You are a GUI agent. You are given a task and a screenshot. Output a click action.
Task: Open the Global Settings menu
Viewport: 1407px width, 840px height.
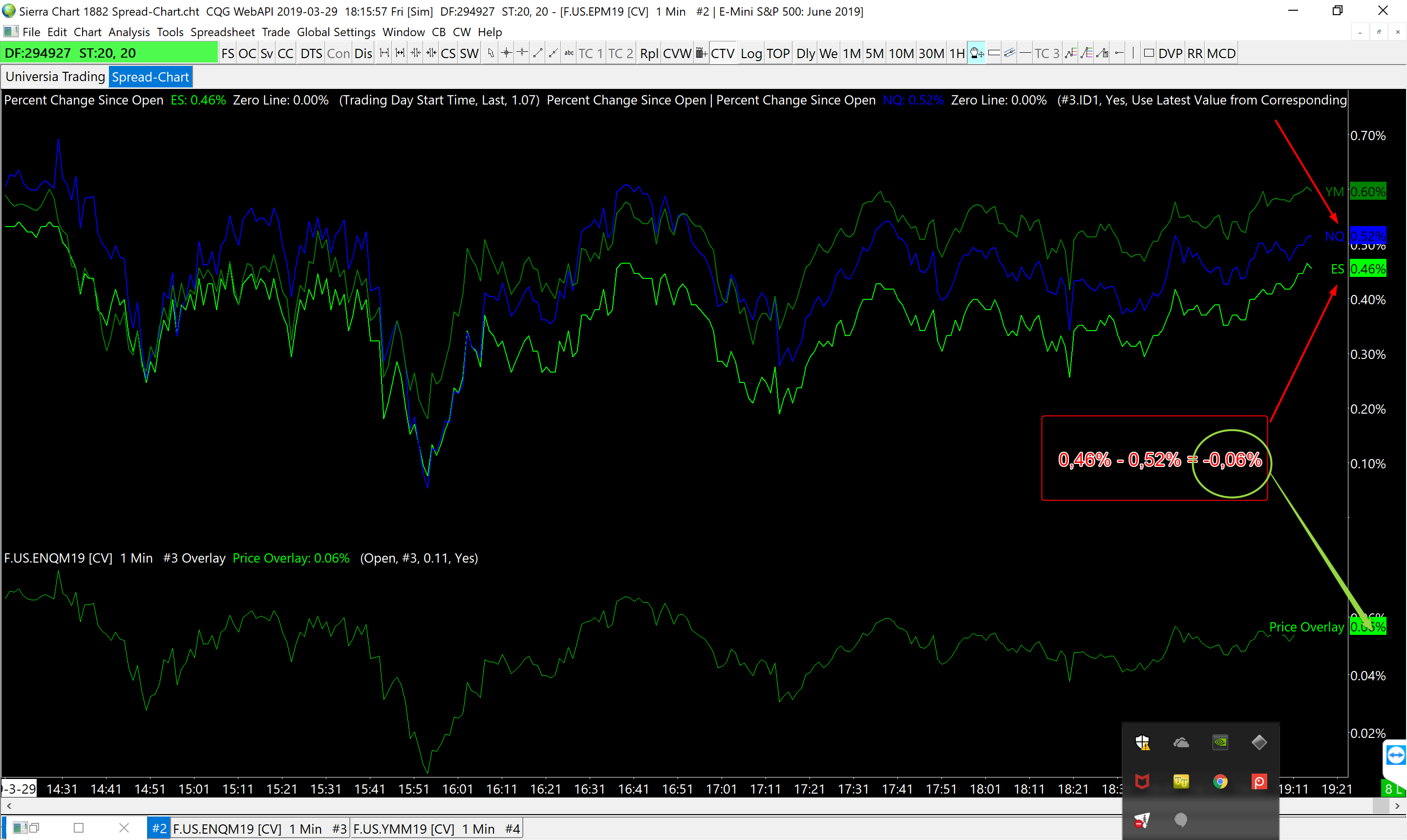(x=336, y=32)
